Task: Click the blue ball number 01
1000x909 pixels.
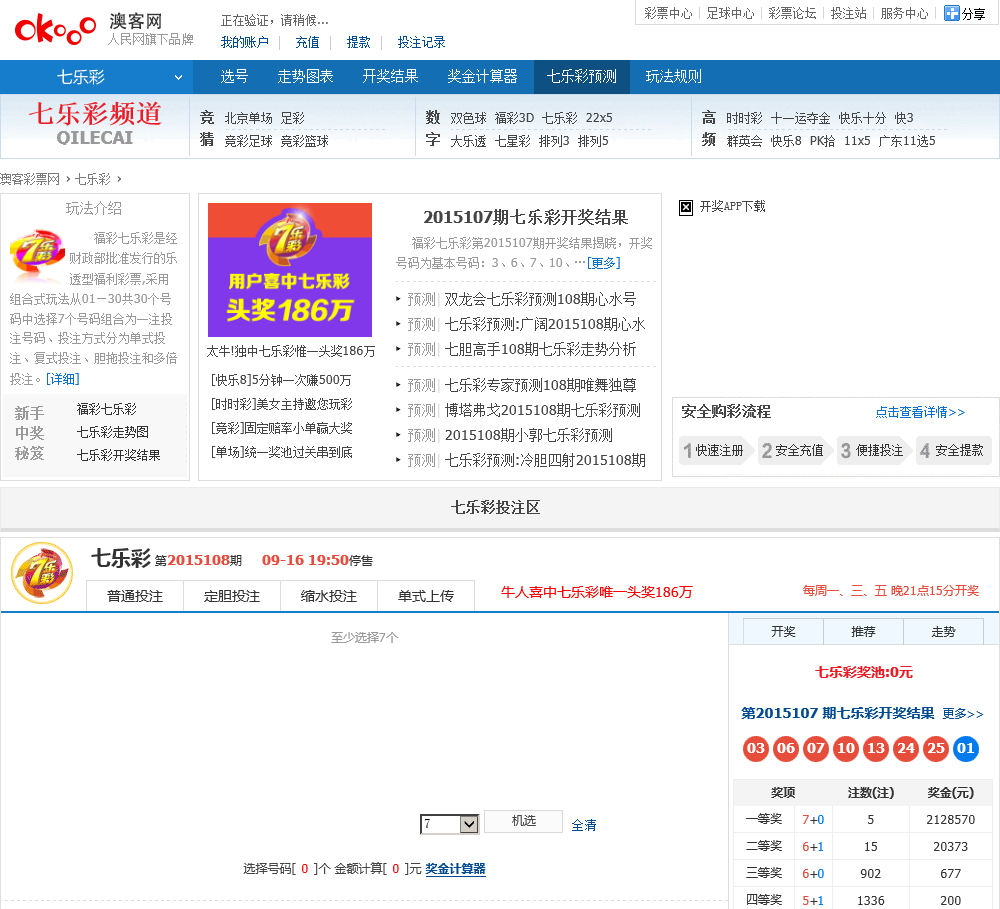Action: (x=966, y=749)
